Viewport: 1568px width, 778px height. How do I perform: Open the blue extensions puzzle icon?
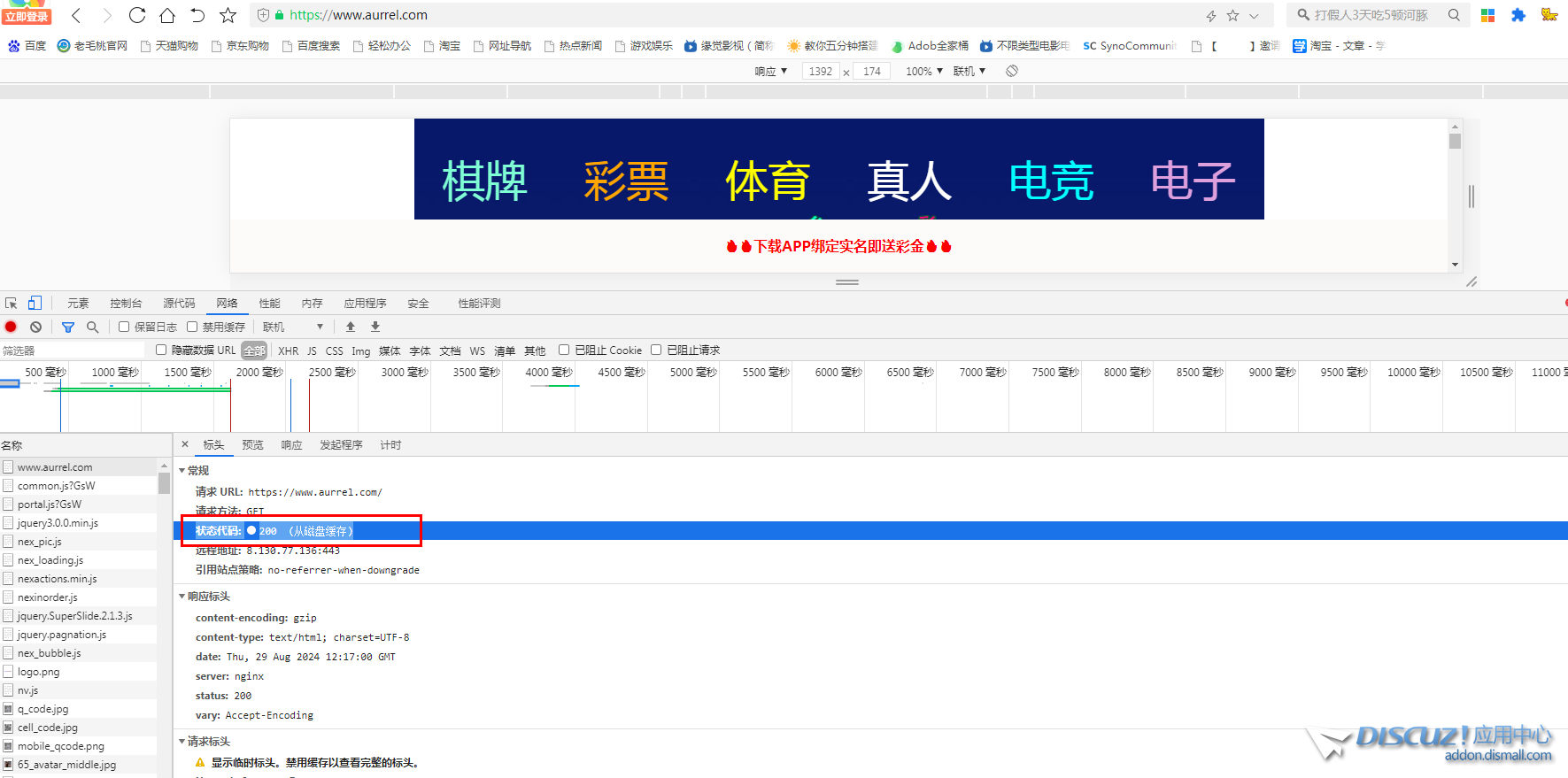coord(1518,15)
